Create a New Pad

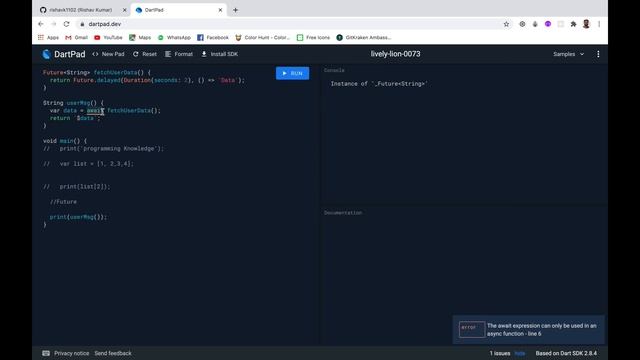click(x=109, y=54)
